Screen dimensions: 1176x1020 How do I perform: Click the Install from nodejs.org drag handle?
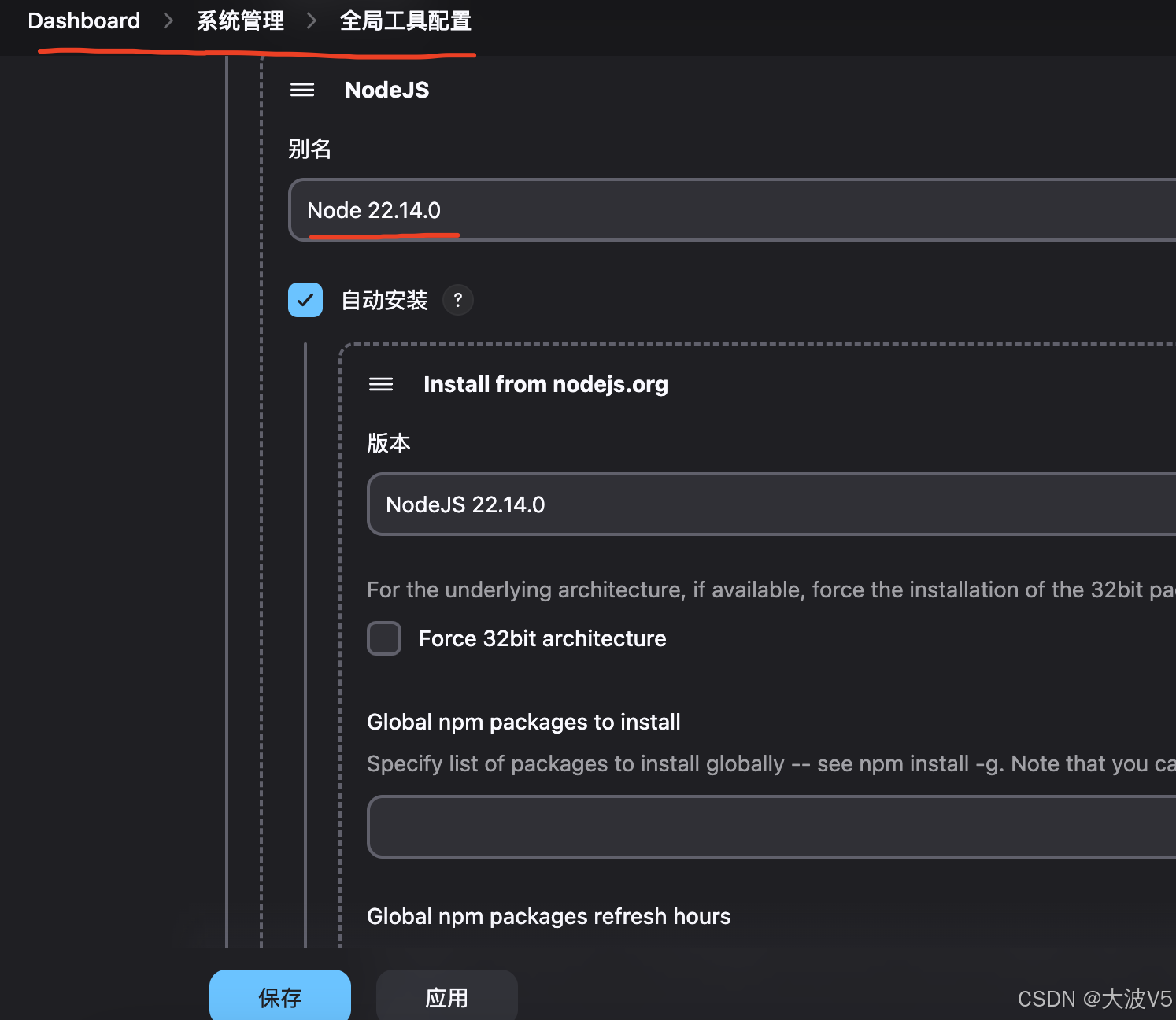(381, 384)
